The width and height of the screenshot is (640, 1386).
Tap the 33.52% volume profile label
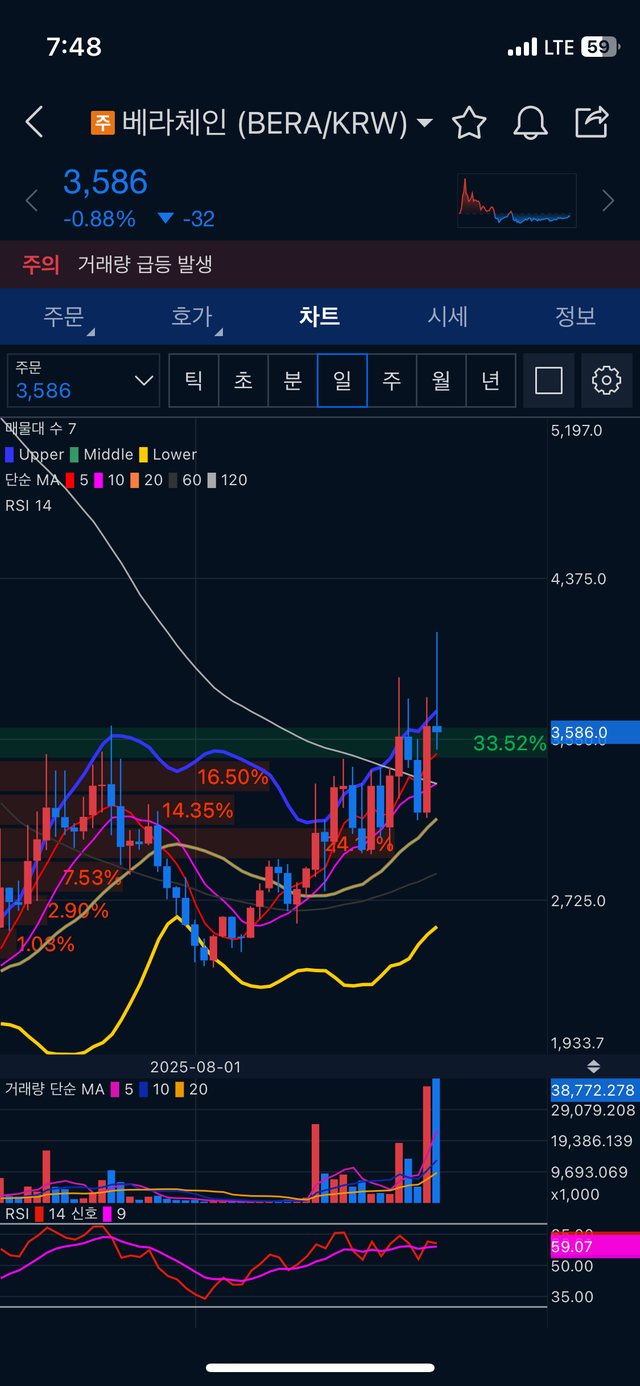coord(509,743)
